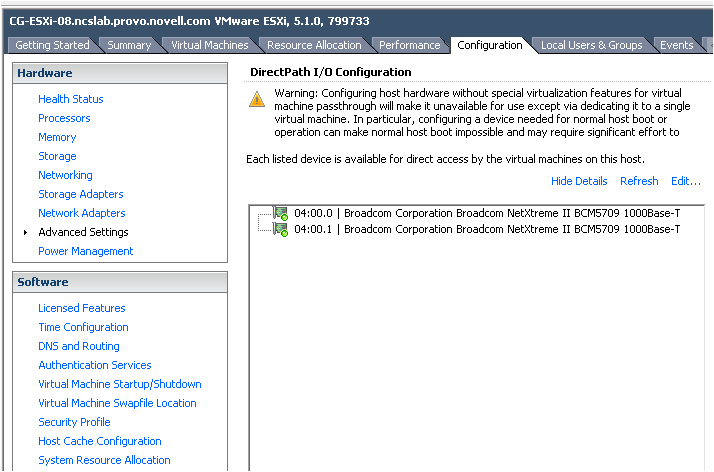
Task: Open the Local Users & Groups tab
Action: coord(592,45)
